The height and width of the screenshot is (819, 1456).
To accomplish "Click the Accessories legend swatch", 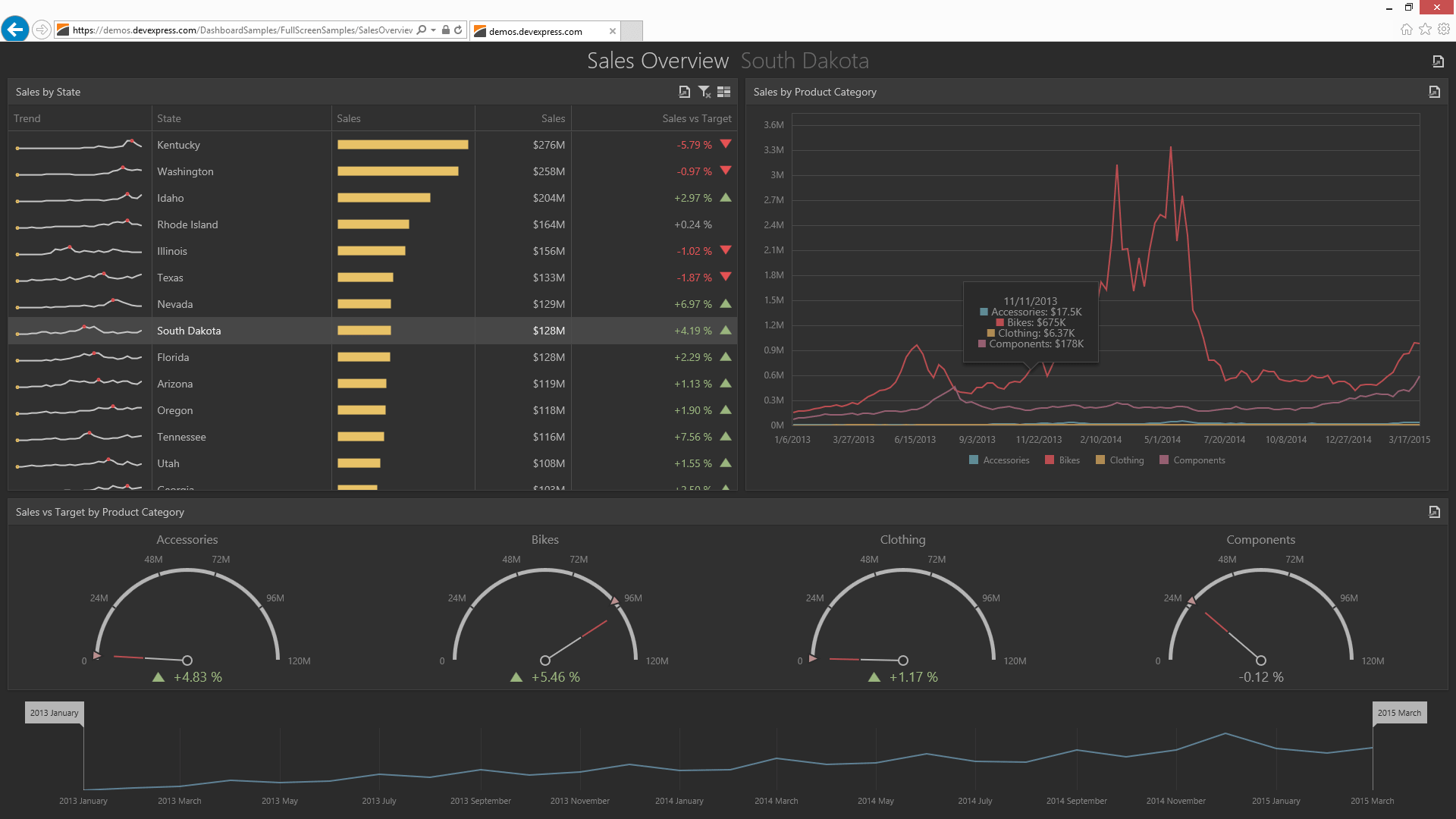I will (974, 460).
